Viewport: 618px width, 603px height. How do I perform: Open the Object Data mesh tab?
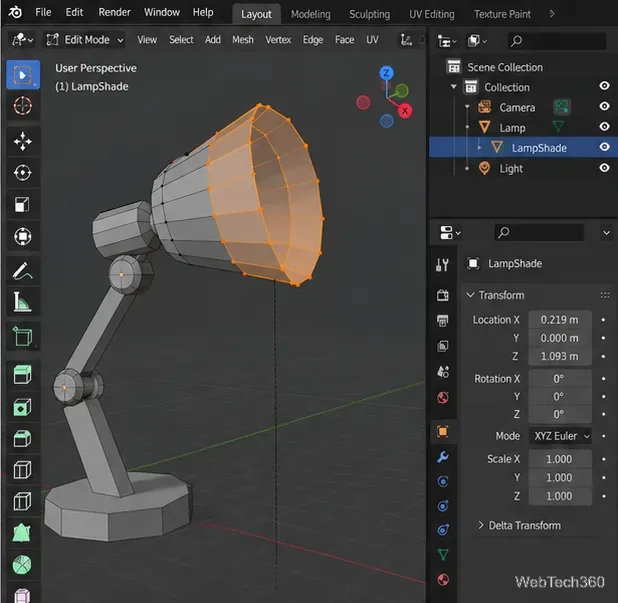(443, 555)
